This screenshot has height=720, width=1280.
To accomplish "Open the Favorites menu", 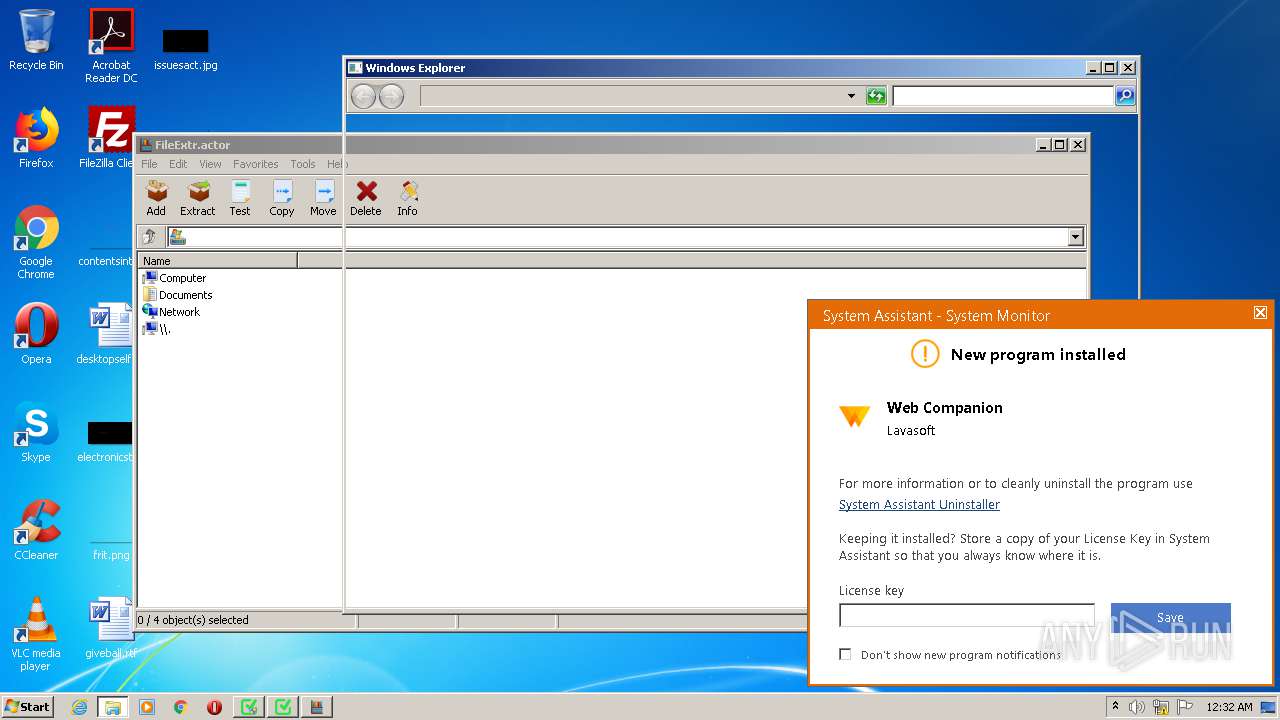I will click(256, 164).
